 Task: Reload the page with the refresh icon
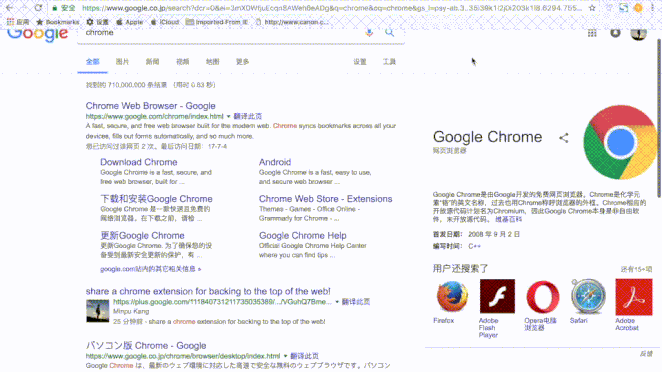[x=38, y=8]
